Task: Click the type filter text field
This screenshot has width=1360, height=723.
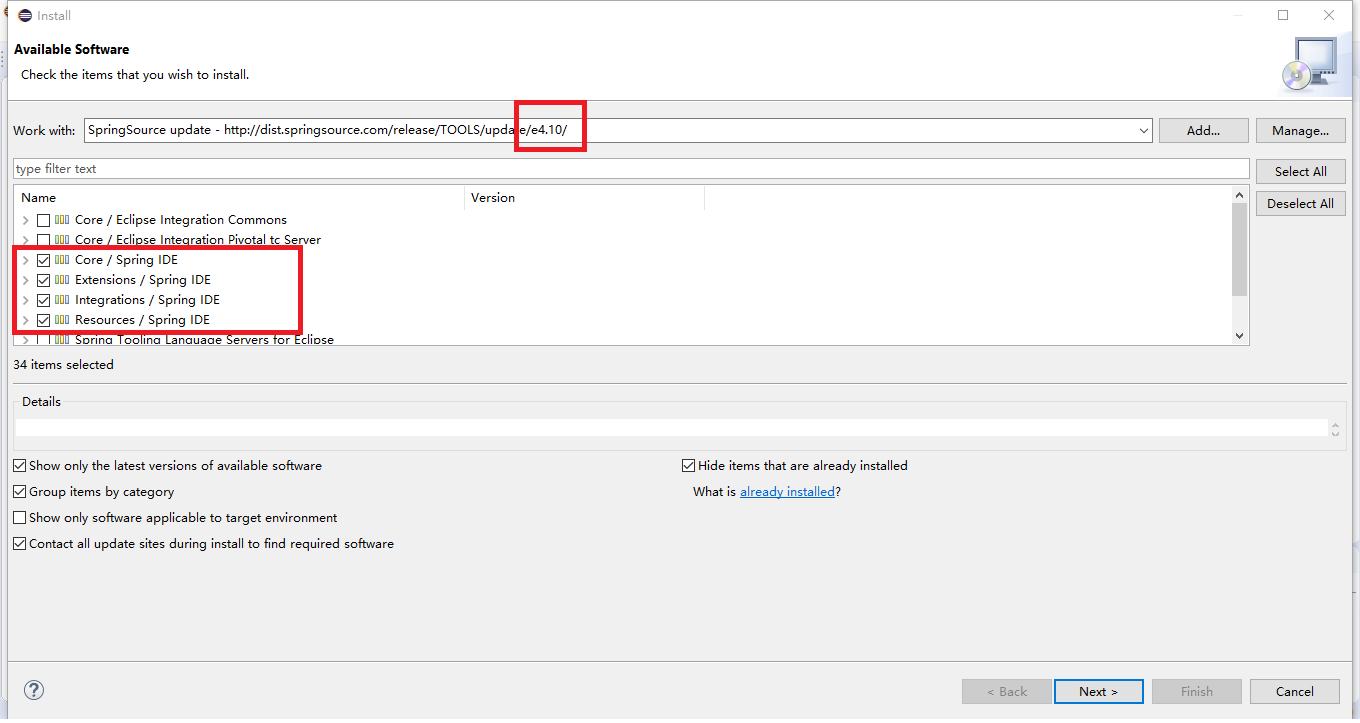Action: (x=631, y=169)
